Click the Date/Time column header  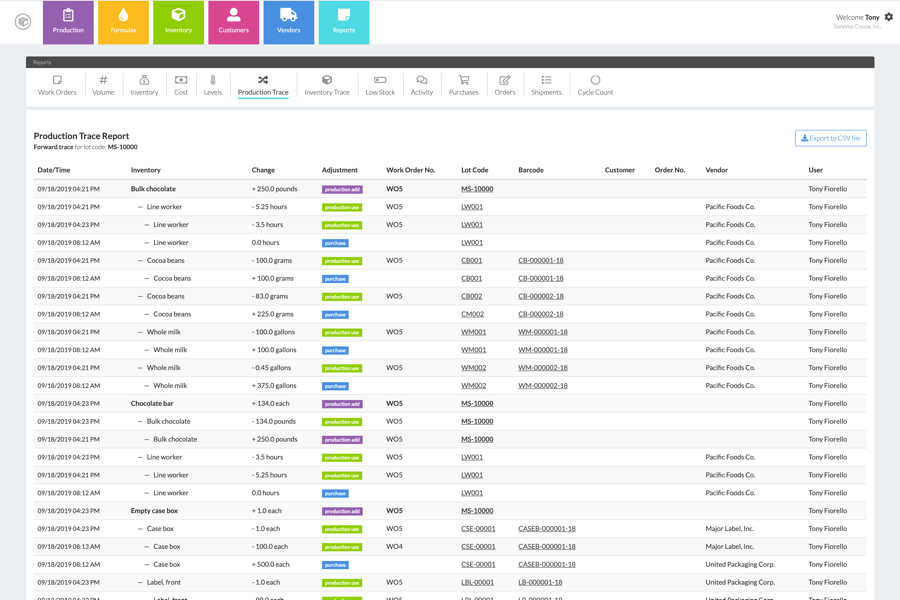[54, 170]
